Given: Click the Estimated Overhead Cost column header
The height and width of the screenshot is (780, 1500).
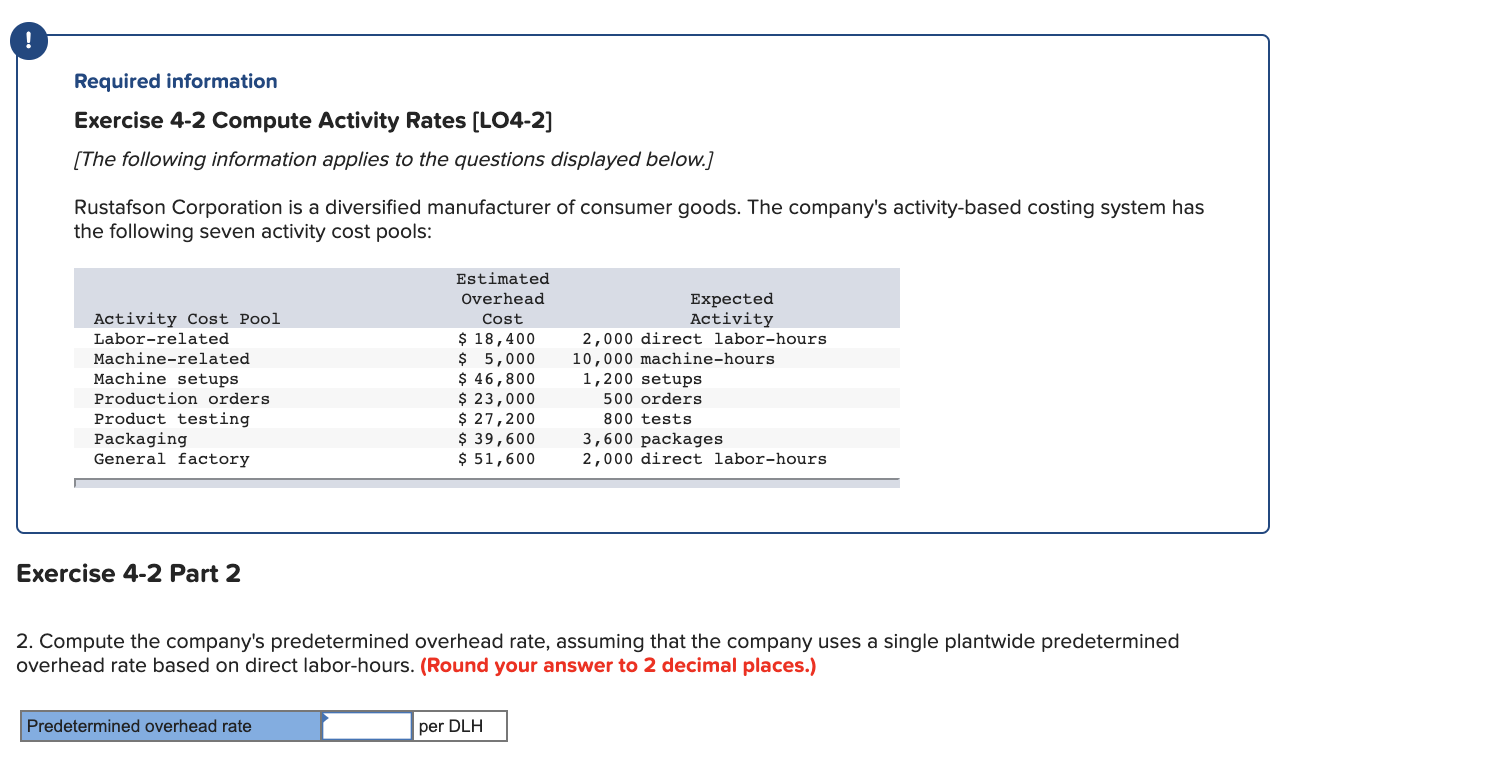Looking at the screenshot, I should click(502, 298).
